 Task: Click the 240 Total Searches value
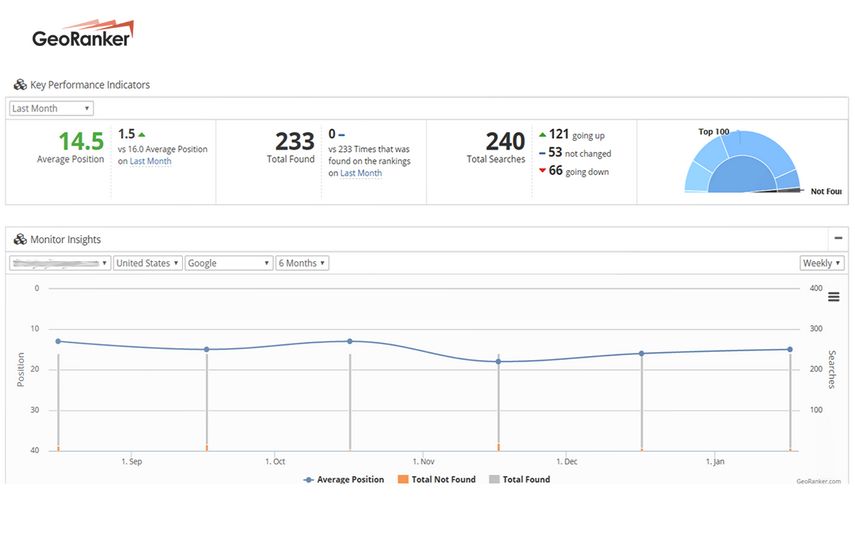click(505, 141)
